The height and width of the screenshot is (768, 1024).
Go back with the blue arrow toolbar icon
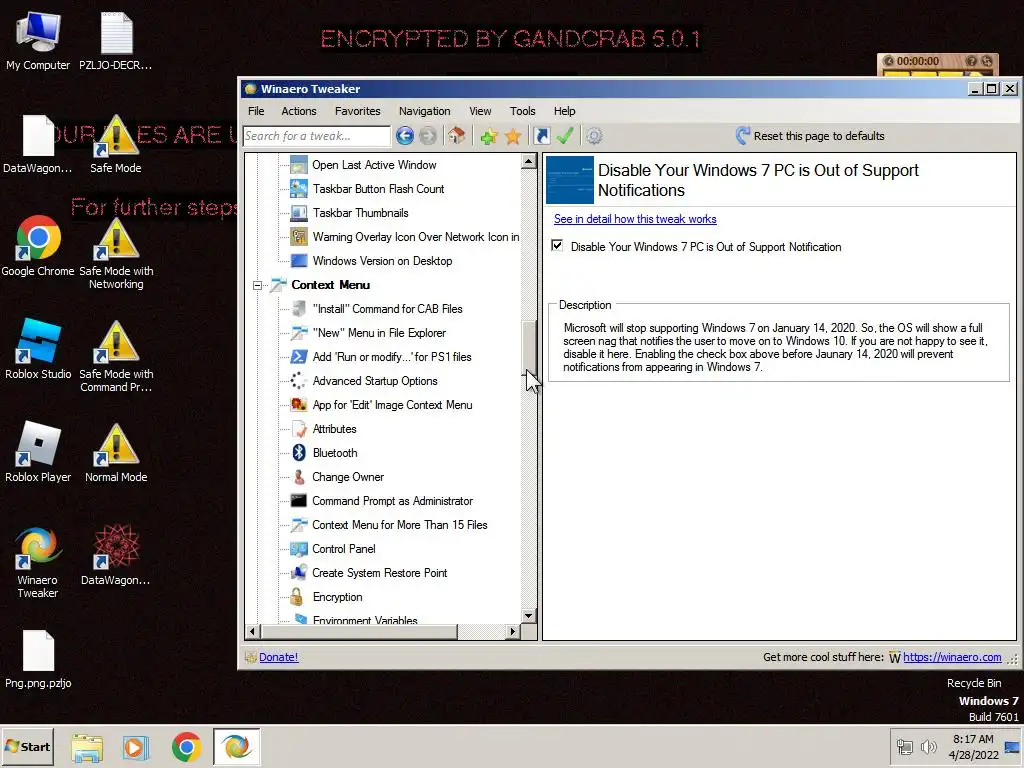coord(405,136)
